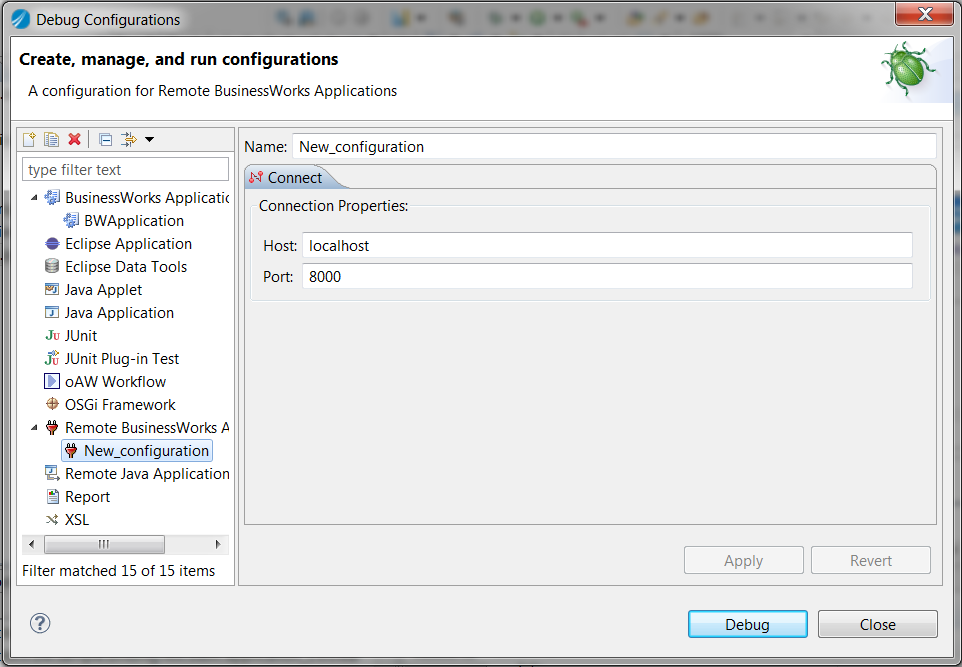Select the OSGi Framework icon
The height and width of the screenshot is (667, 962).
[x=52, y=404]
